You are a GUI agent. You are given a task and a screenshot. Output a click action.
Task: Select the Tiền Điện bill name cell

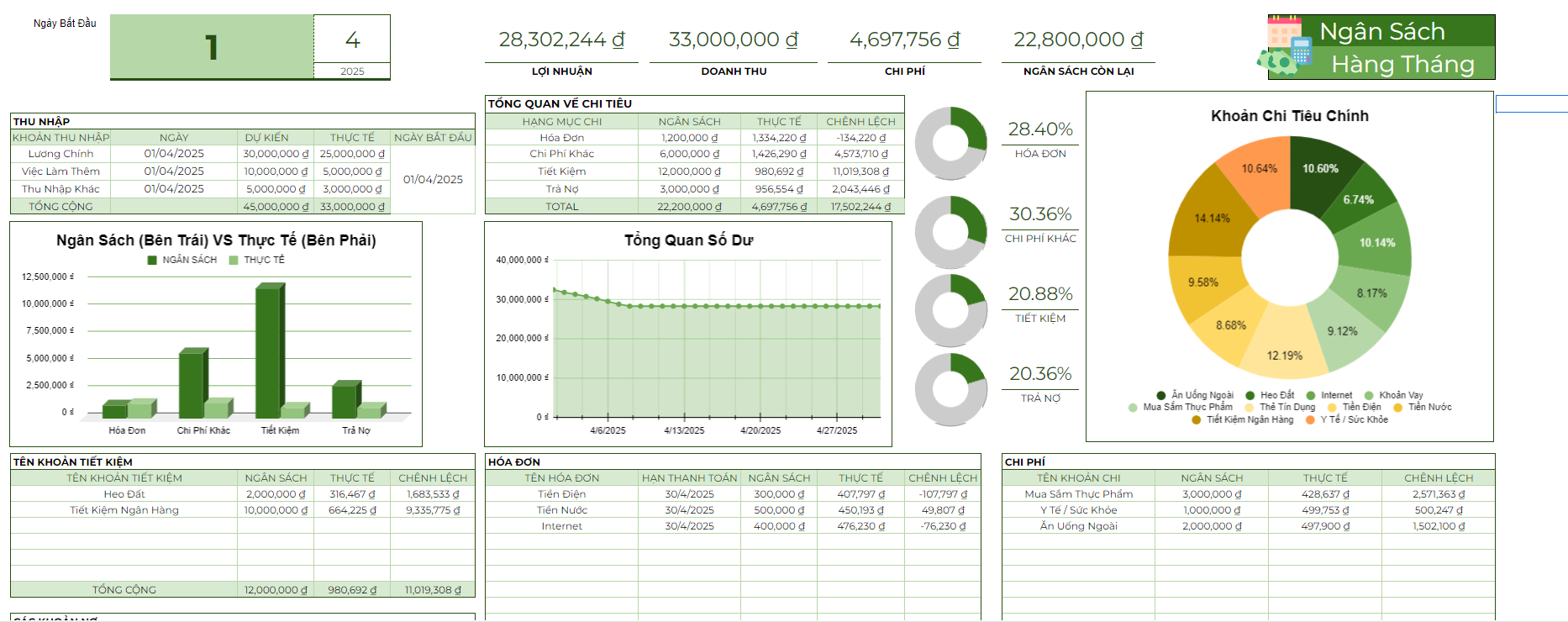tap(561, 494)
